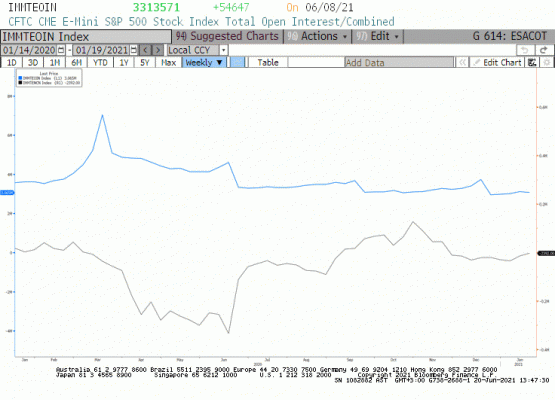Click black last-value label on right axis
This screenshot has height=400, width=555.
[x=546, y=253]
